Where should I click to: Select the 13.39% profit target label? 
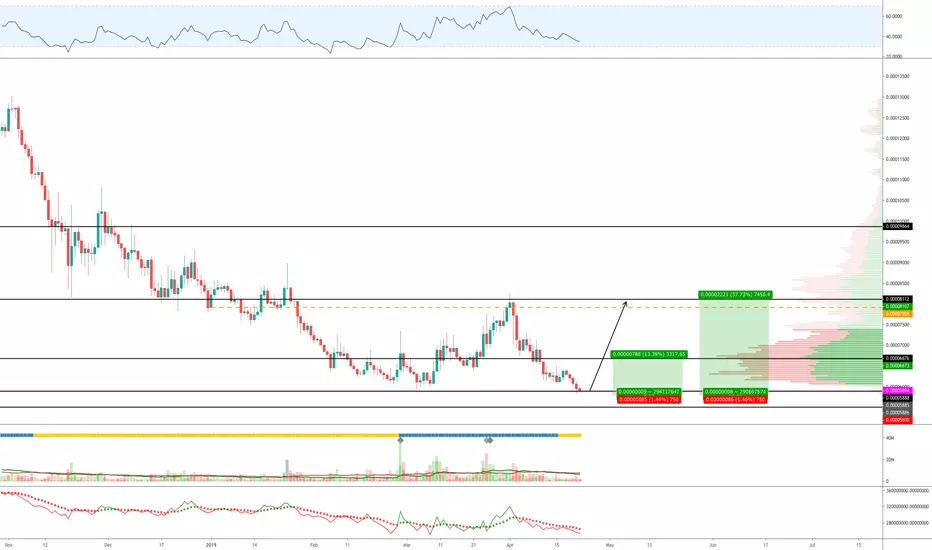pos(649,354)
